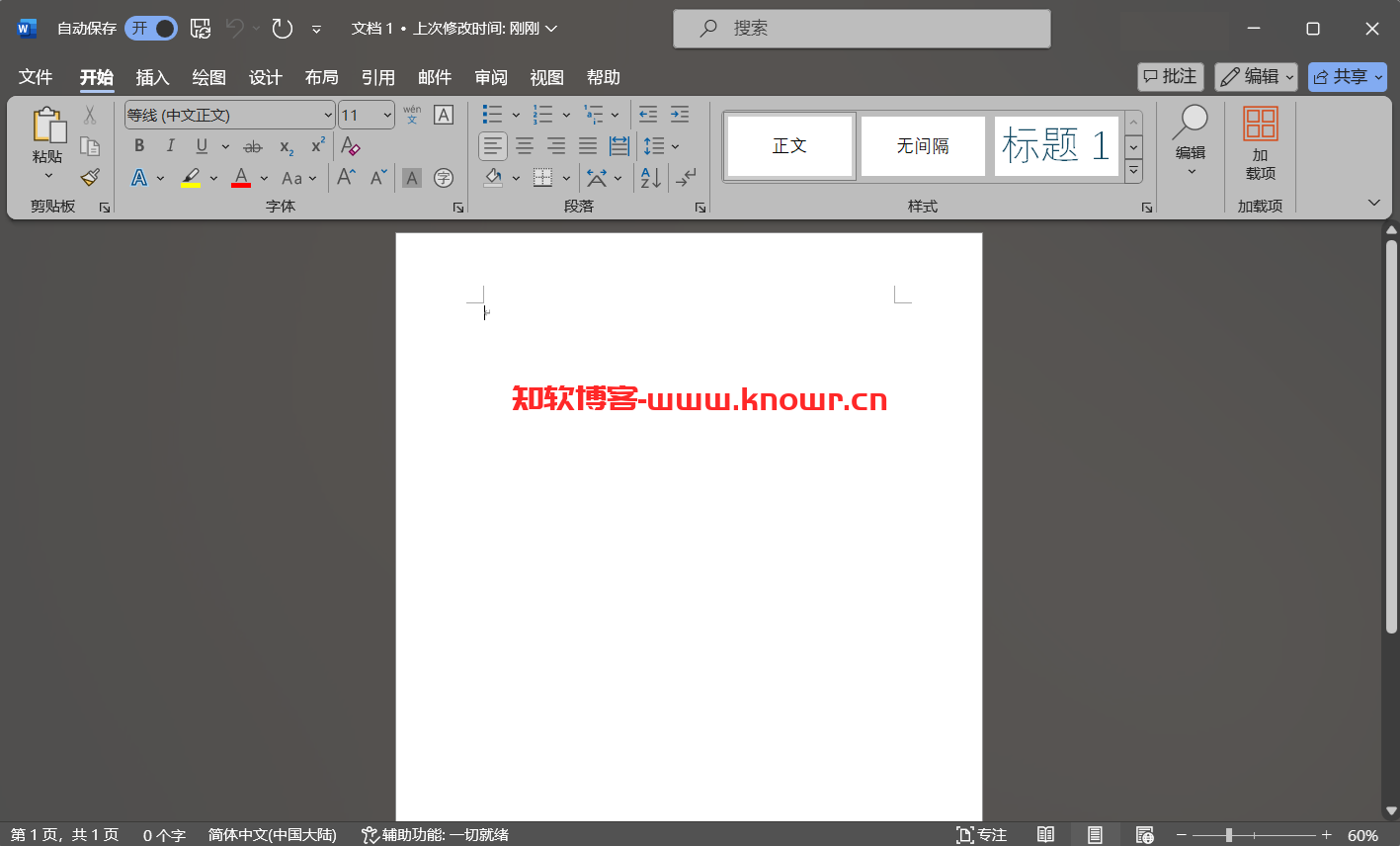This screenshot has height=846, width=1400.
Task: Click distributed alignment icon
Action: 619,146
